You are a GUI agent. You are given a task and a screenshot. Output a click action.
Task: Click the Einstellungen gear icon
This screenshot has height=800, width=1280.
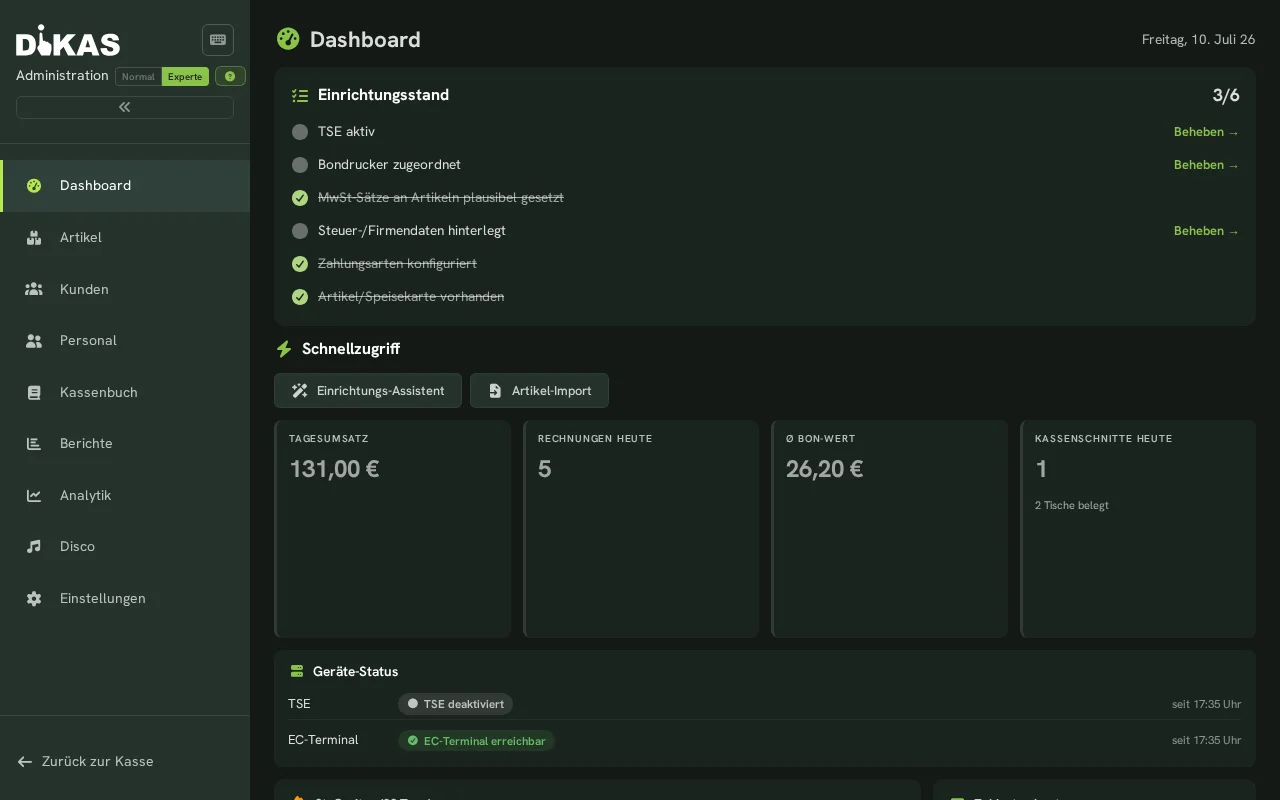coord(34,598)
